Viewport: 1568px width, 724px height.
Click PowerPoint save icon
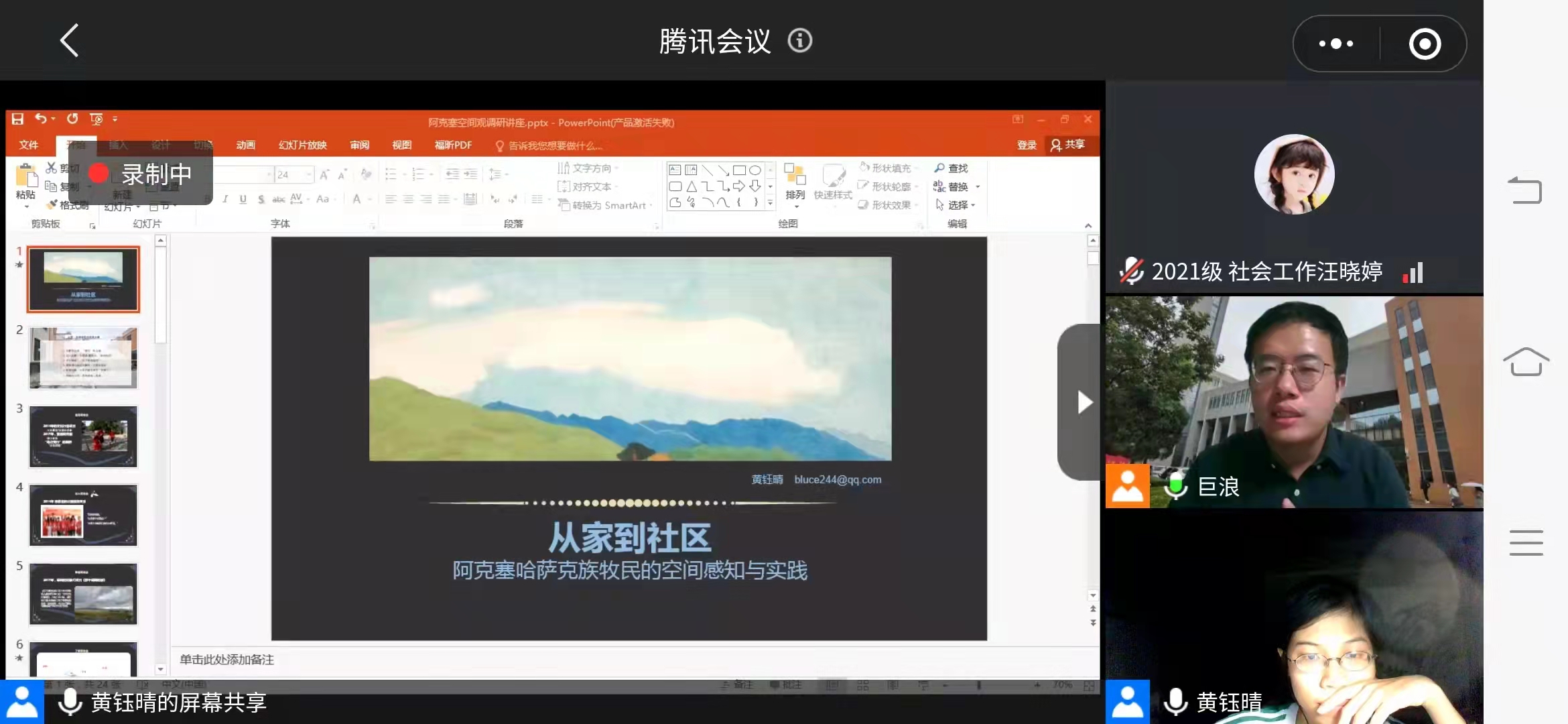[18, 119]
